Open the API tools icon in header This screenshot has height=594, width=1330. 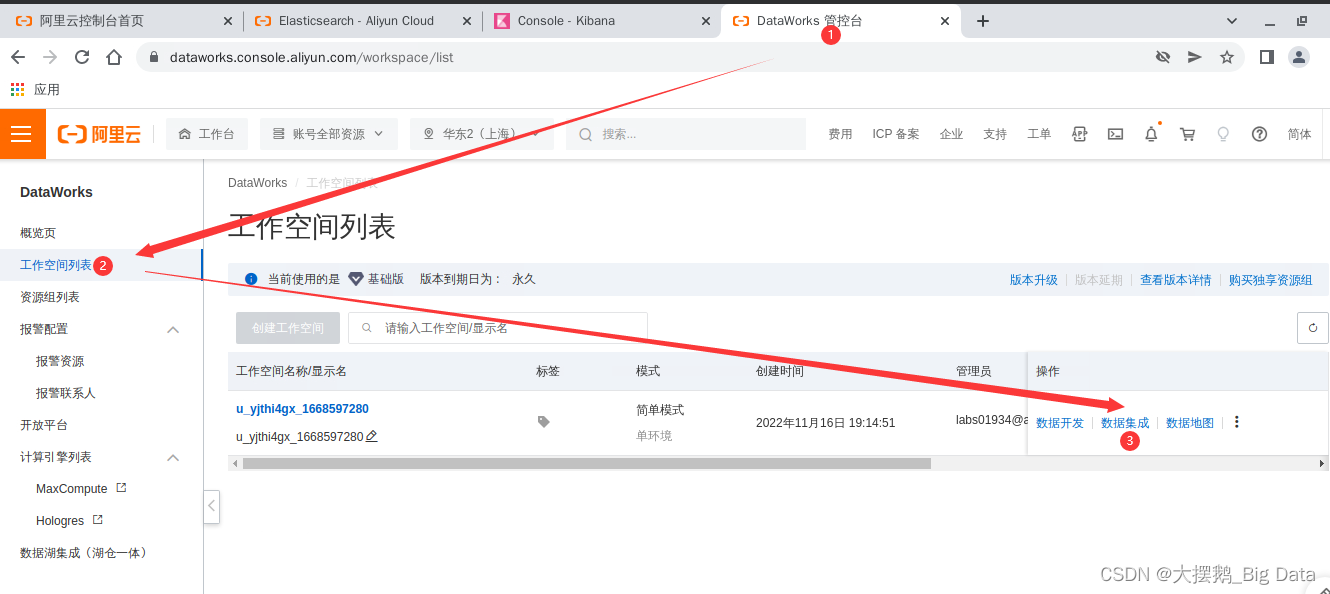pos(1079,134)
